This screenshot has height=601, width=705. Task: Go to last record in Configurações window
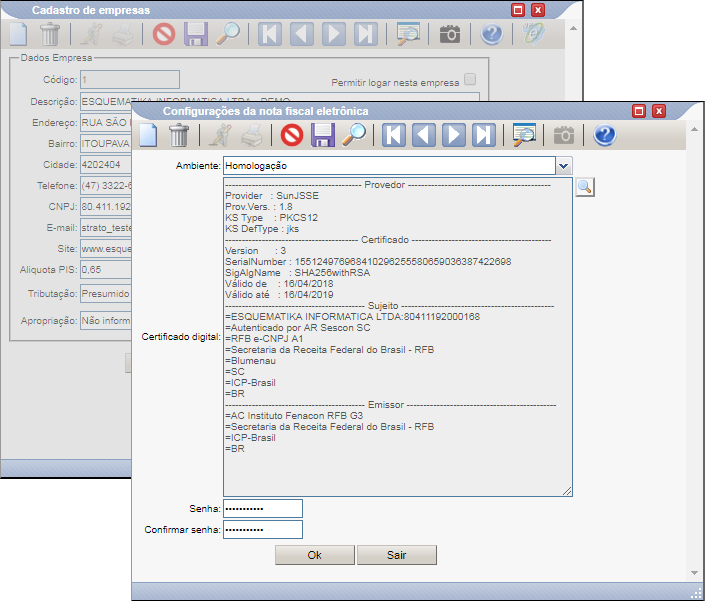pos(484,135)
